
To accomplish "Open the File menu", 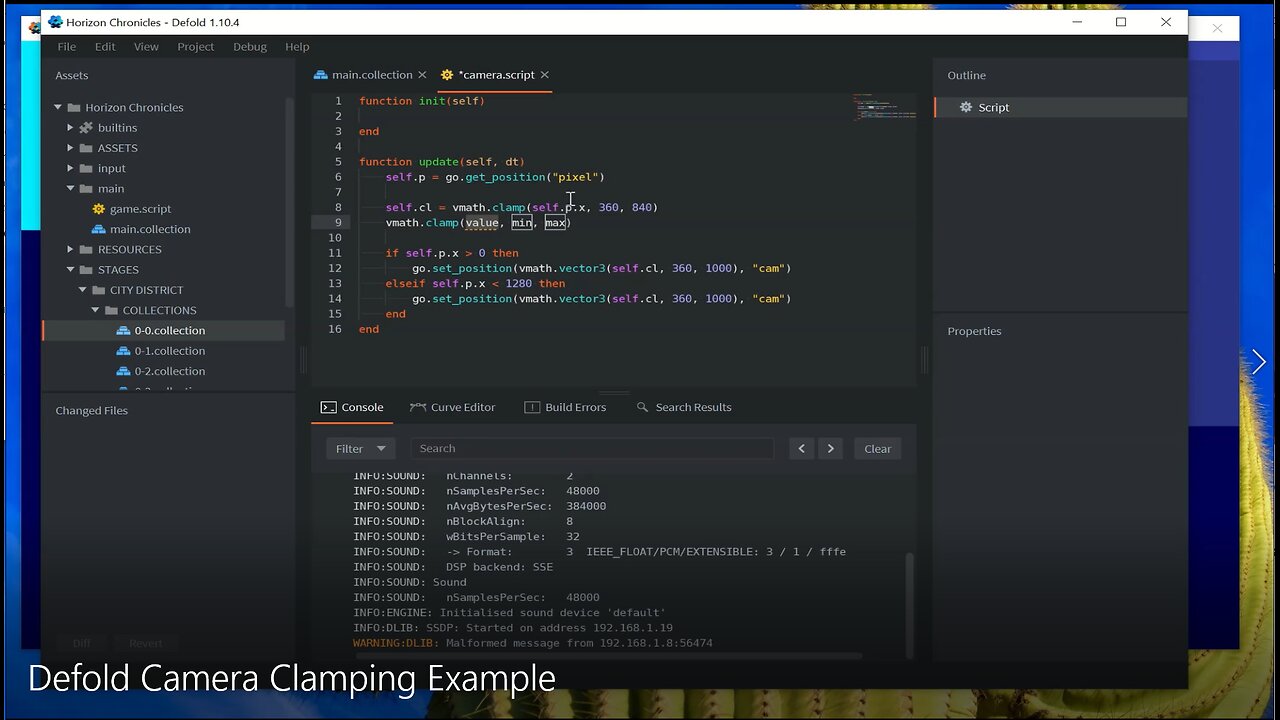I will [x=67, y=47].
